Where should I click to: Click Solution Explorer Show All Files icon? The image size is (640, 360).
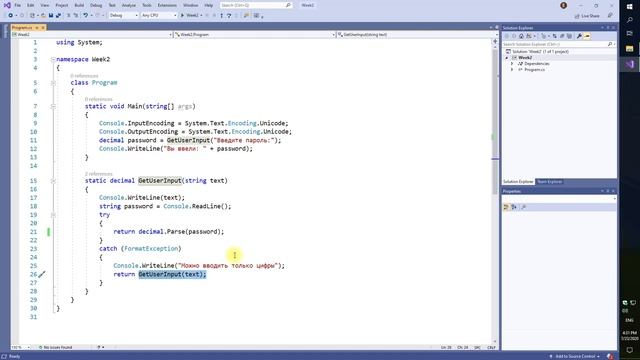[569, 36]
